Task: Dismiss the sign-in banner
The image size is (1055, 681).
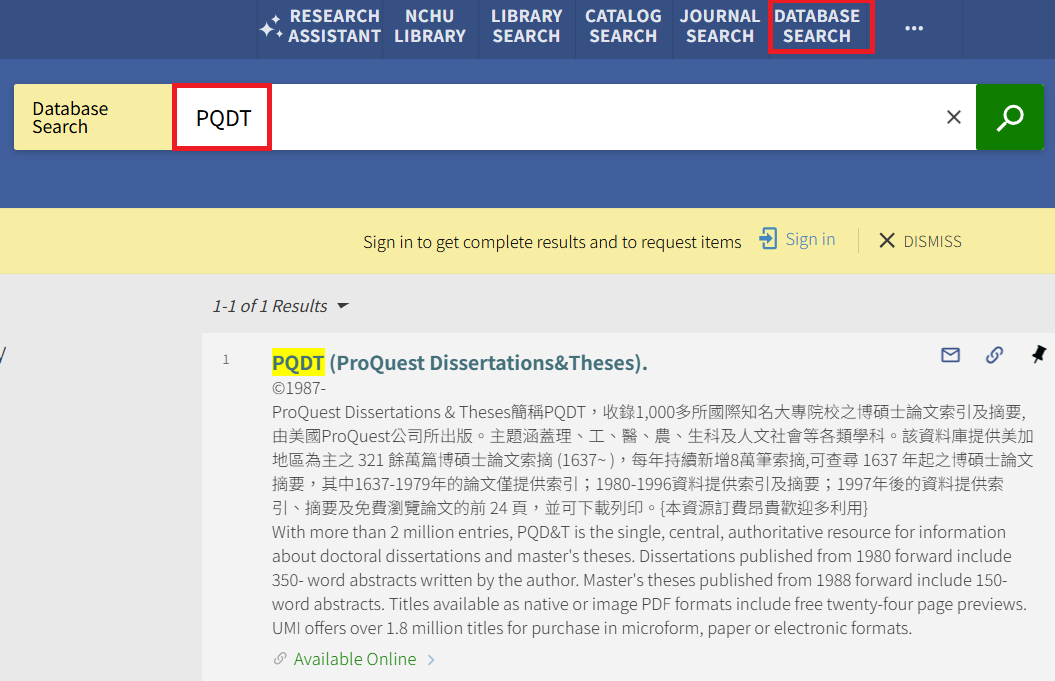Action: point(920,241)
